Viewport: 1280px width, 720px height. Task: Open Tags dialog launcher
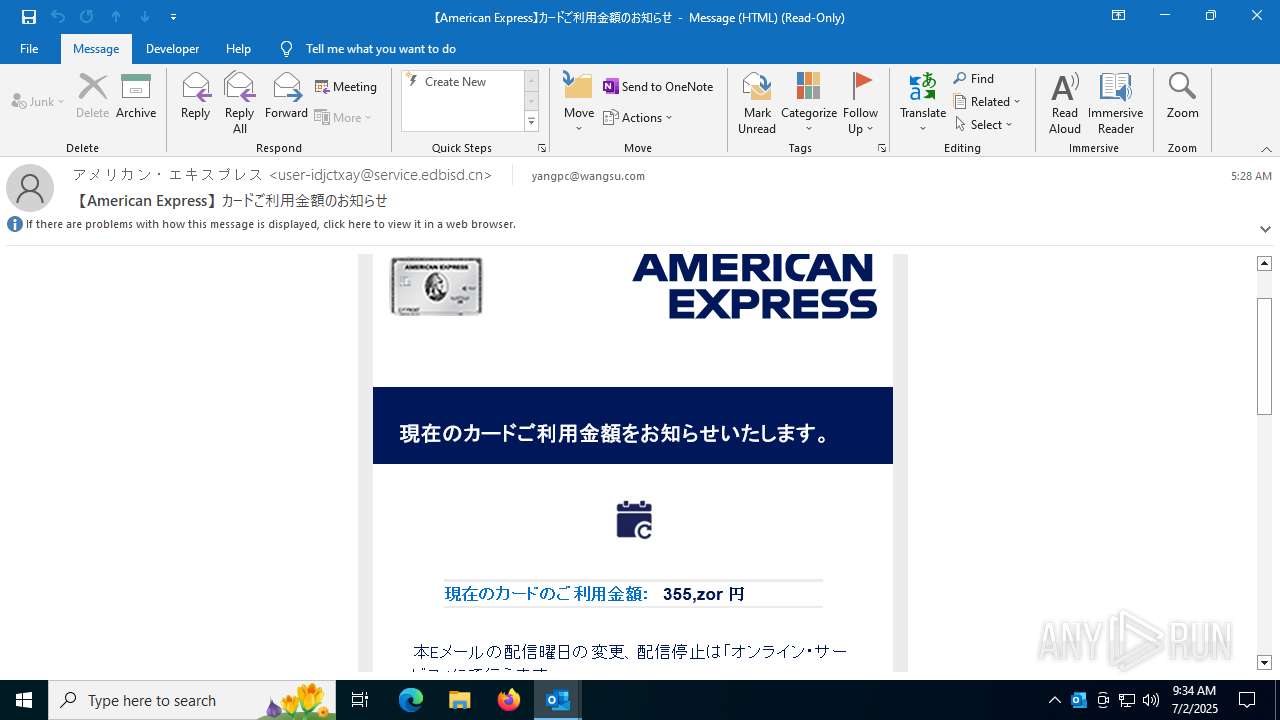pyautogui.click(x=882, y=148)
